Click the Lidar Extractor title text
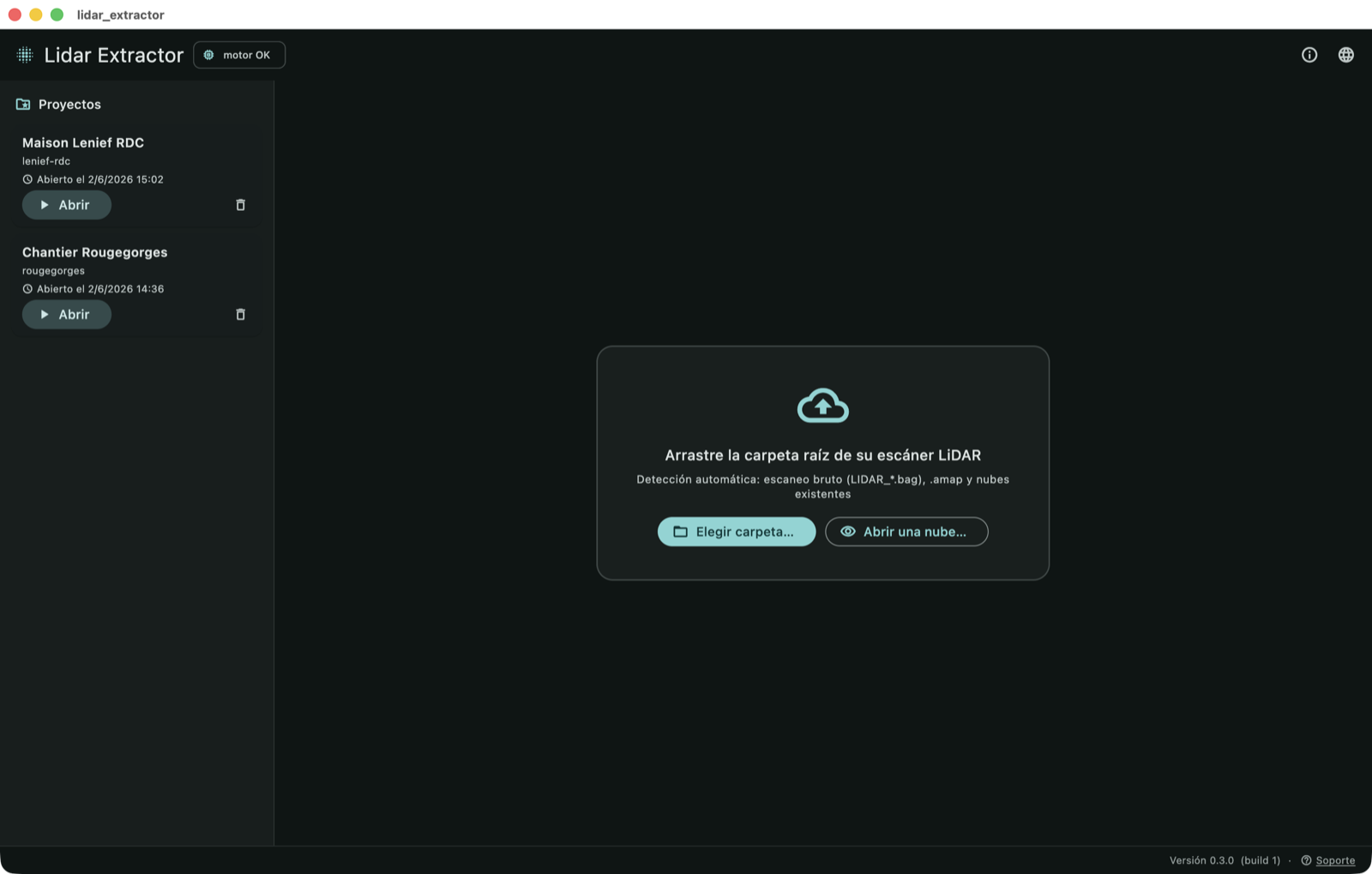The width and height of the screenshot is (1372, 874). (114, 55)
